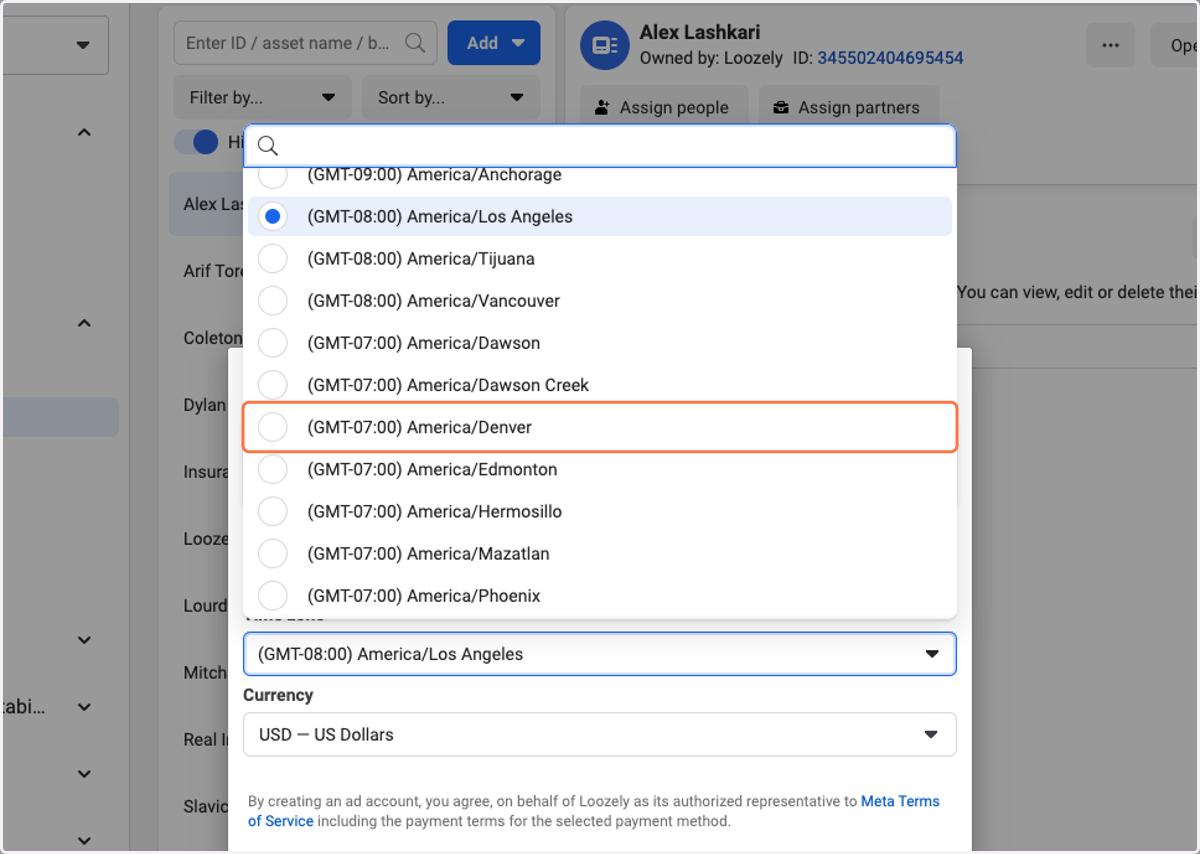Select the Dylan ad account in list
The width and height of the screenshot is (1200, 854).
pyautogui.click(x=206, y=405)
